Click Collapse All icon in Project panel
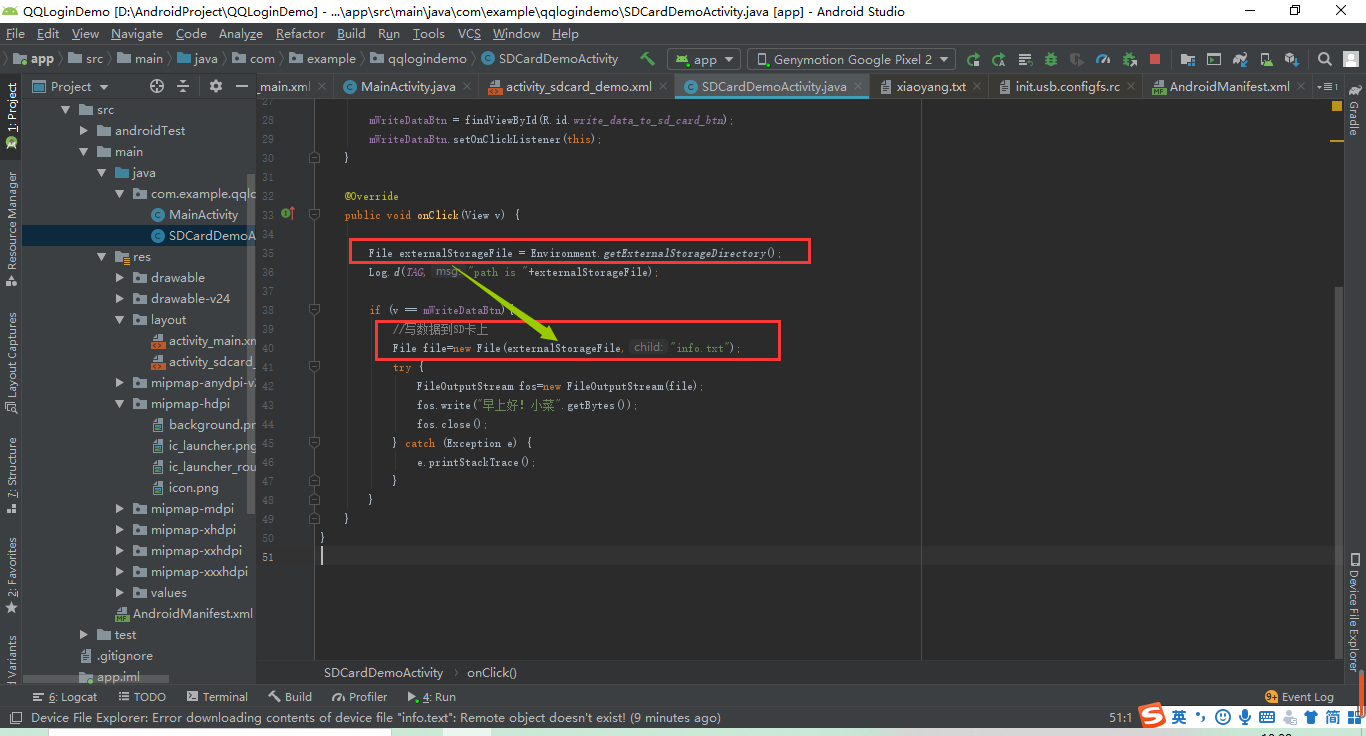Viewport: 1366px width, 736px height. [x=183, y=87]
